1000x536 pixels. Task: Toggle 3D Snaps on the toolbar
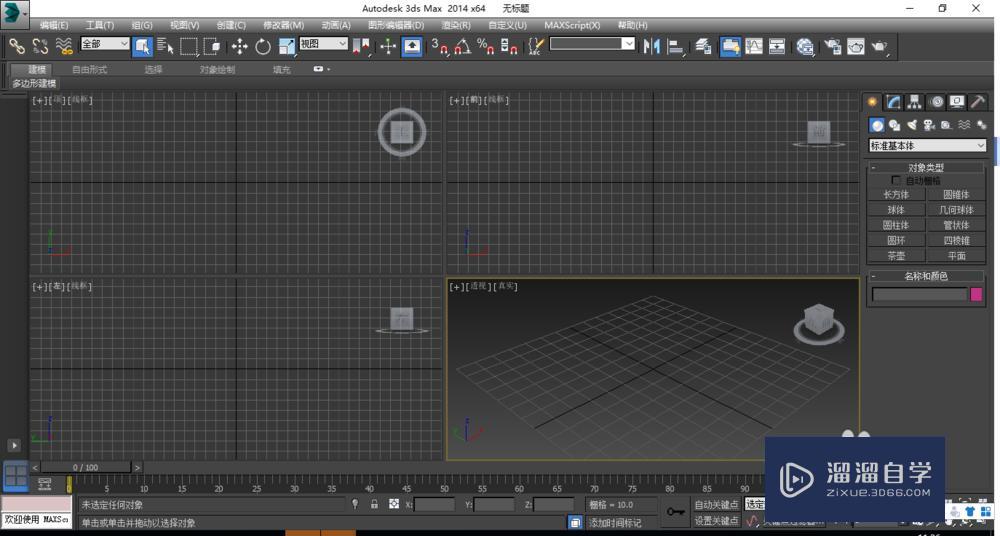[x=439, y=46]
